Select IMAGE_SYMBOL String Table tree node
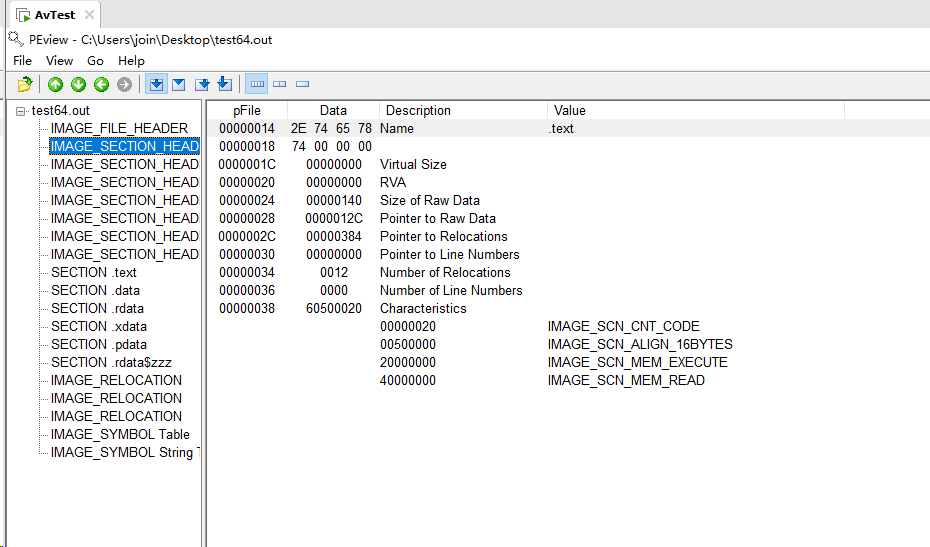This screenshot has height=547, width=930. pos(125,452)
